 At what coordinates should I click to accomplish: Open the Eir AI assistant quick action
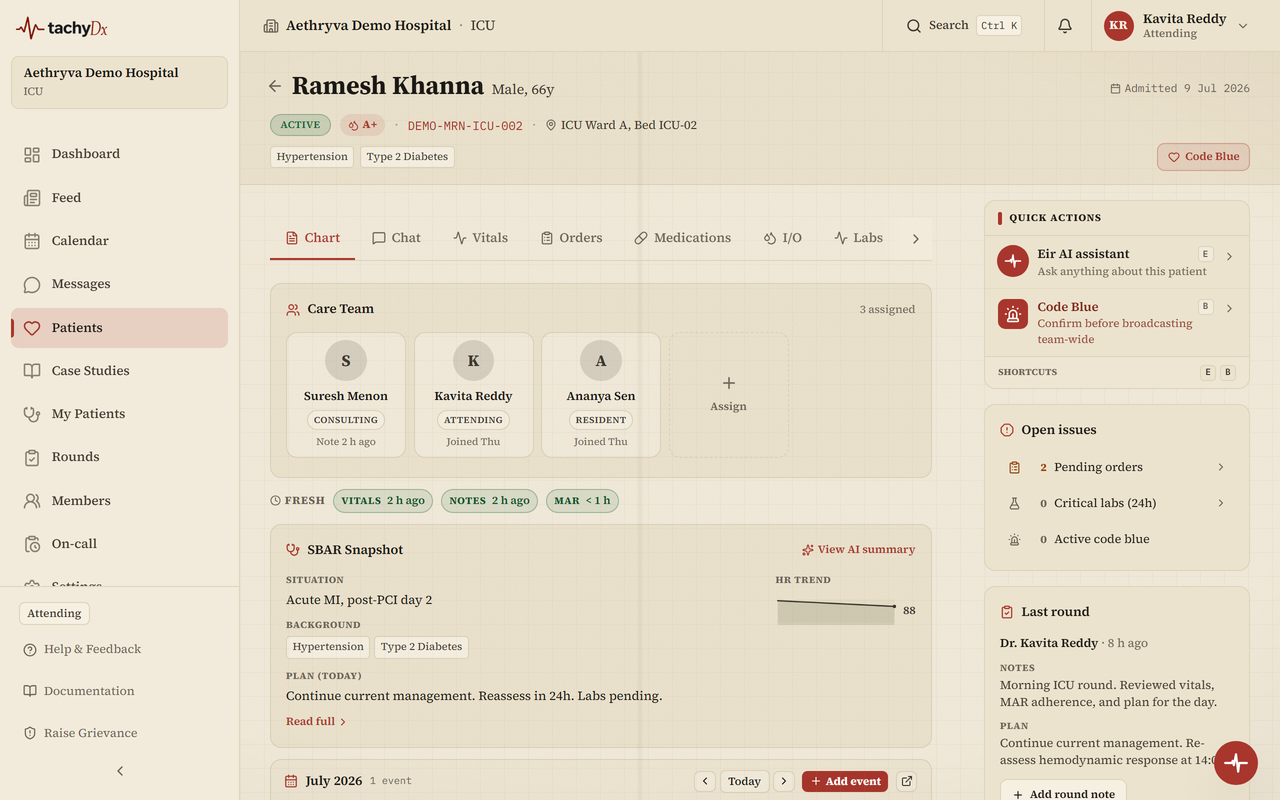[x=1117, y=262]
